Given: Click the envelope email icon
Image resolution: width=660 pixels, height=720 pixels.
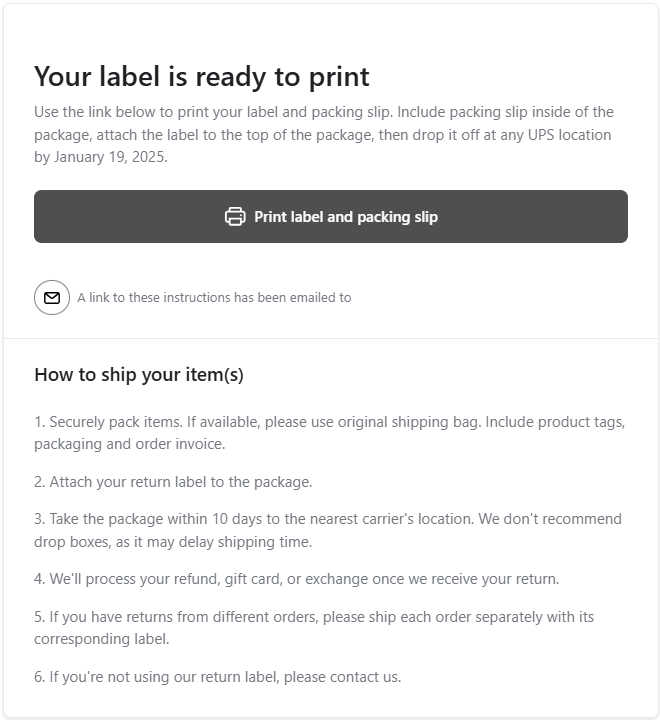Looking at the screenshot, I should click(x=52, y=297).
